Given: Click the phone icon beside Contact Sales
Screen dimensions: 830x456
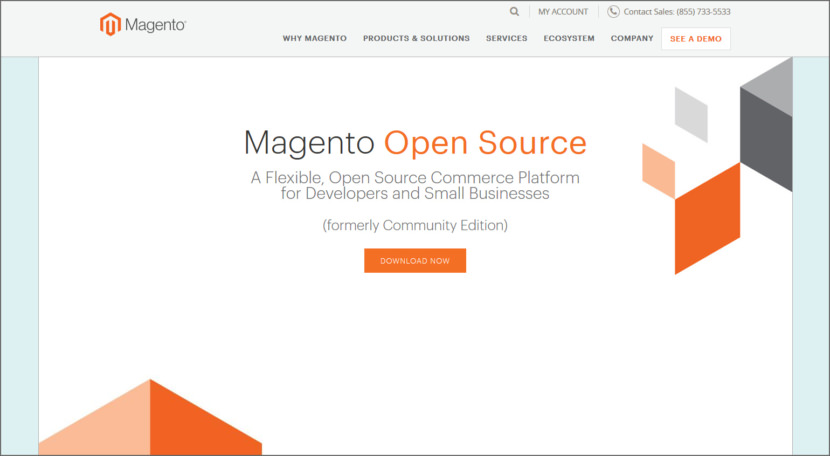Looking at the screenshot, I should pos(613,12).
